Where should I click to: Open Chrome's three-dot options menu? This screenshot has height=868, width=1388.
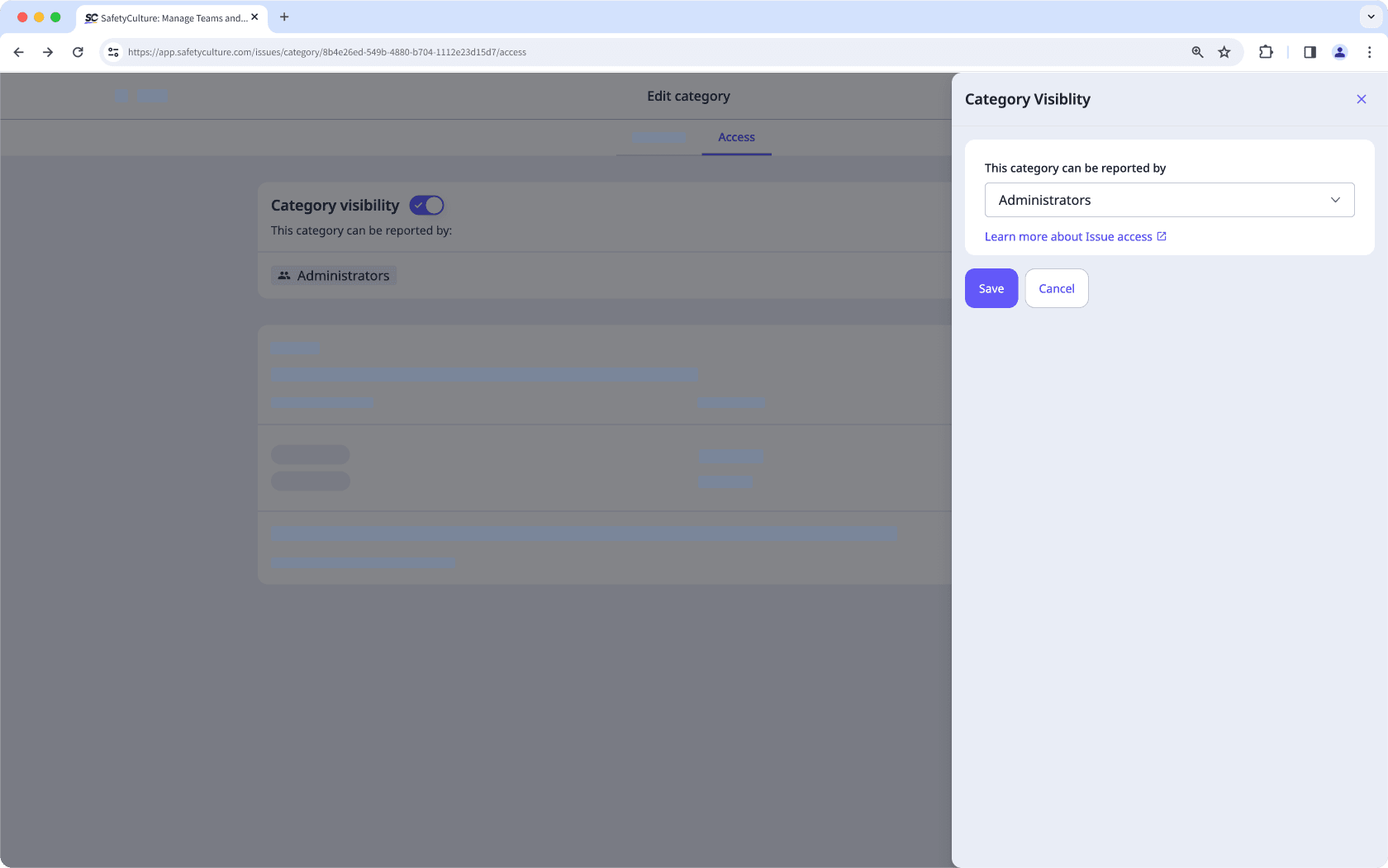point(1369,51)
